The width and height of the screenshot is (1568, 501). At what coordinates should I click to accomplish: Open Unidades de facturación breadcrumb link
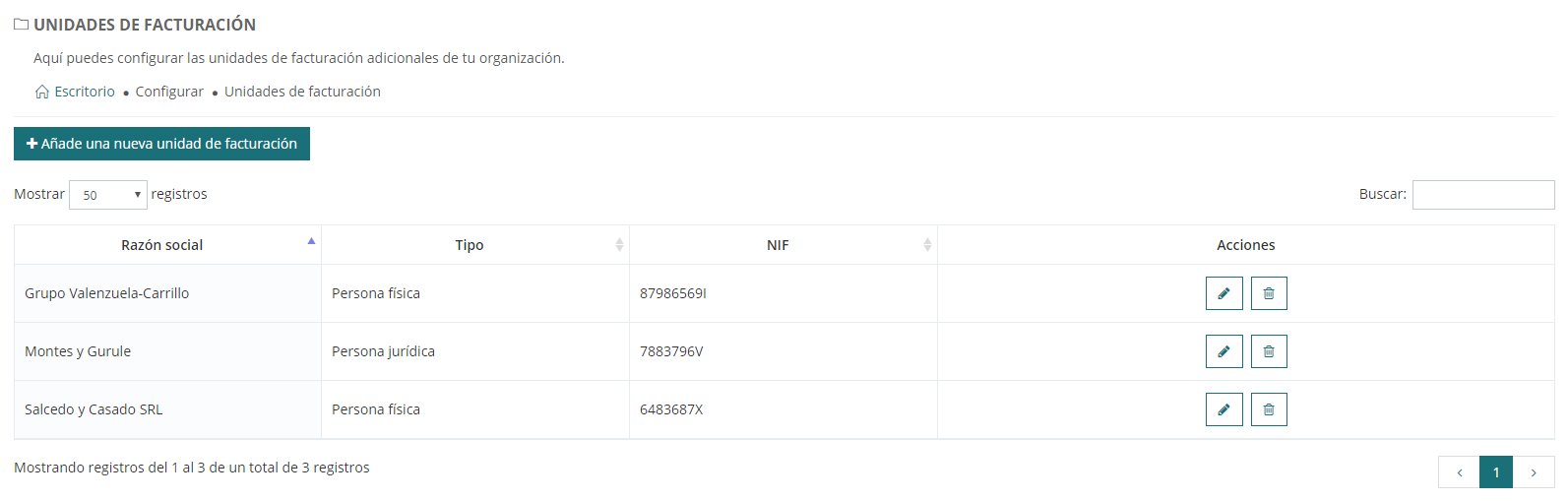coord(302,92)
